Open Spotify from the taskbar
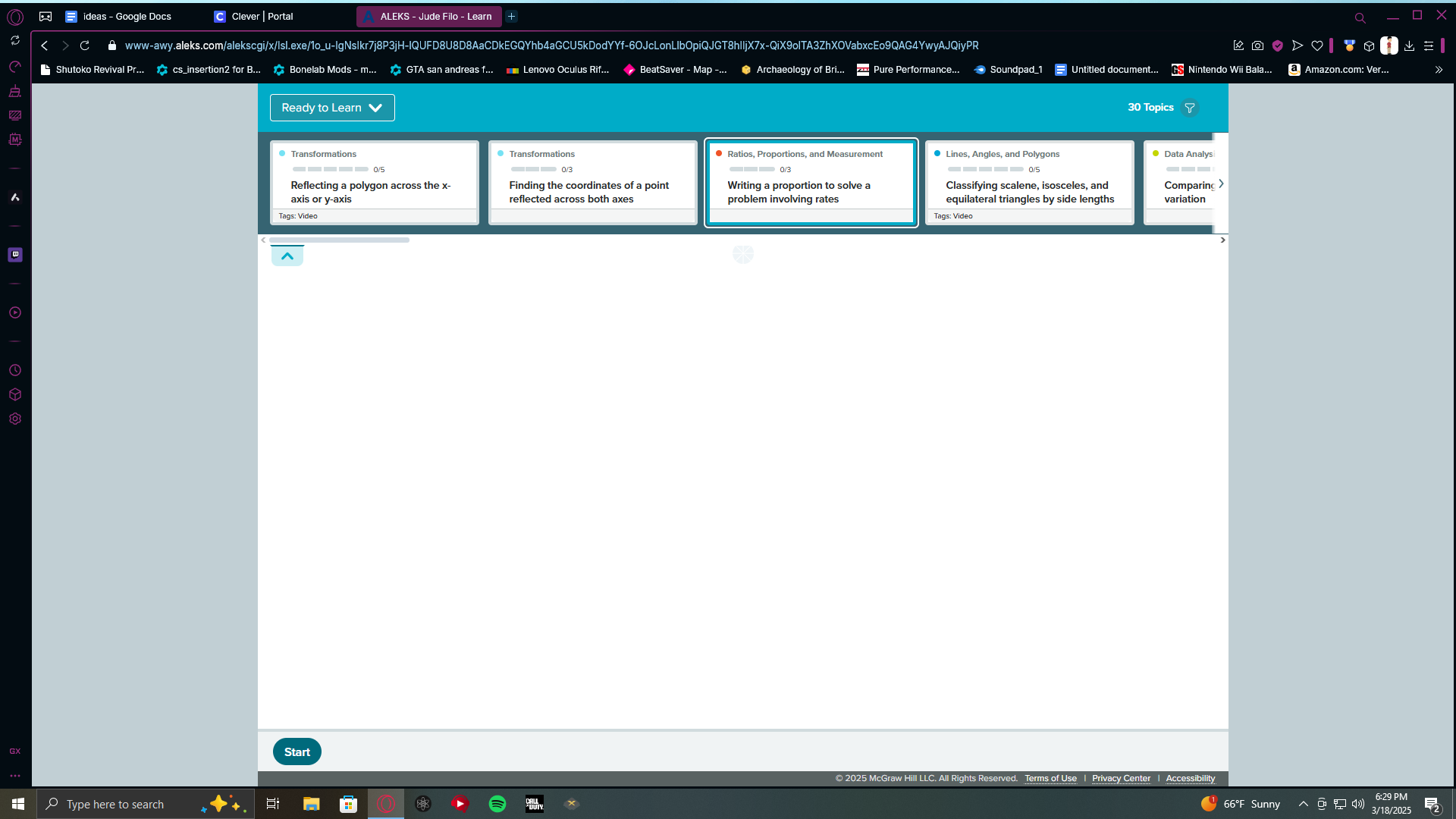 coord(497,804)
